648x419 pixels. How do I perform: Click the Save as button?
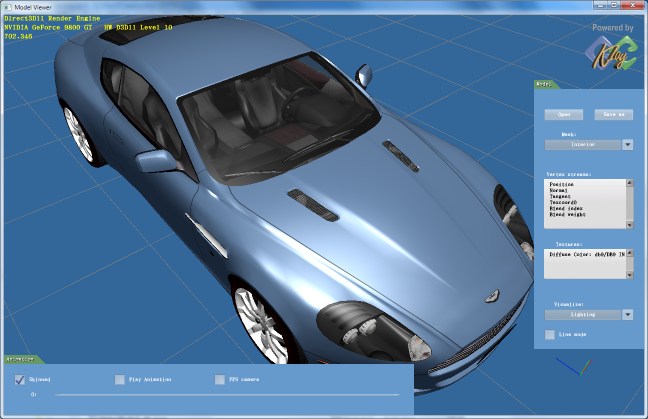[614, 114]
